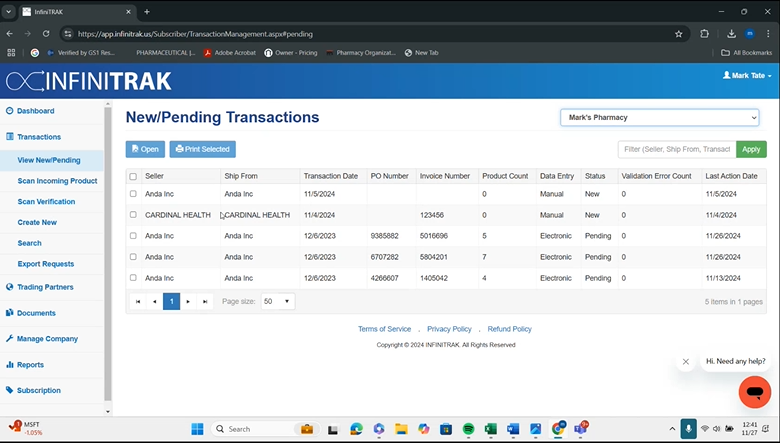Screen dimensions: 780x443
Task: Reload the browser page
Action: (x=46, y=34)
